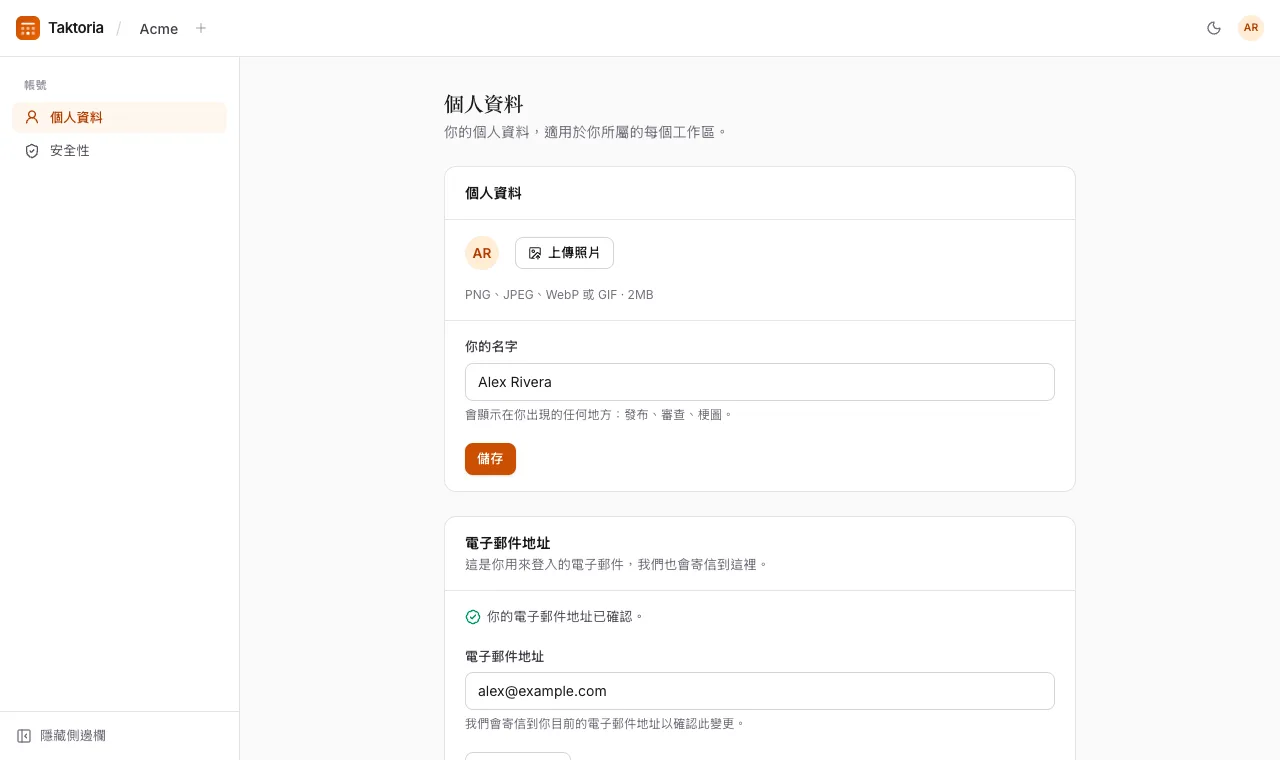The image size is (1280, 760).
Task: Click the 個人資料 page heading
Action: (484, 104)
